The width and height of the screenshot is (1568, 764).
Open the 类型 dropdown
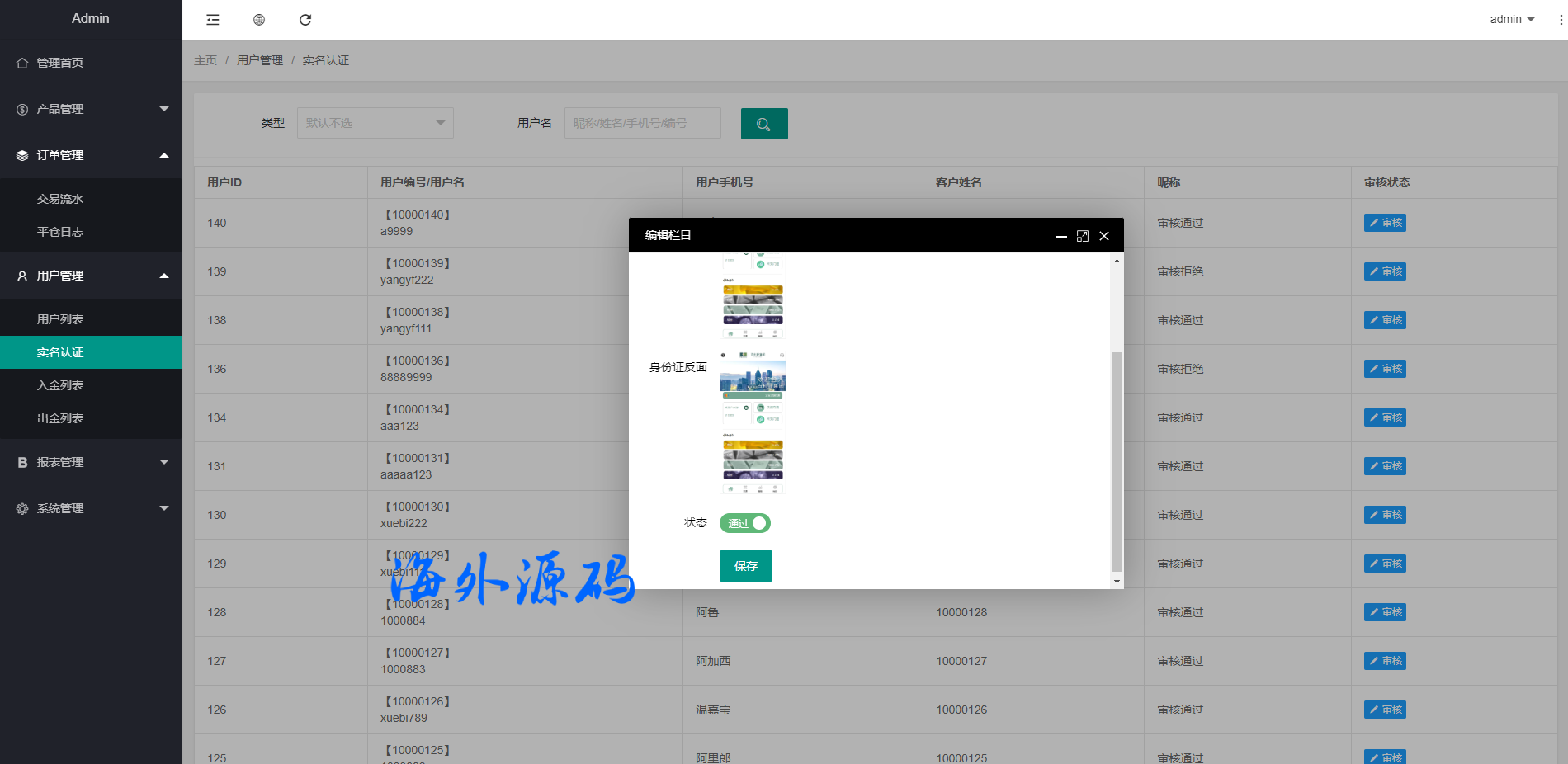(375, 123)
